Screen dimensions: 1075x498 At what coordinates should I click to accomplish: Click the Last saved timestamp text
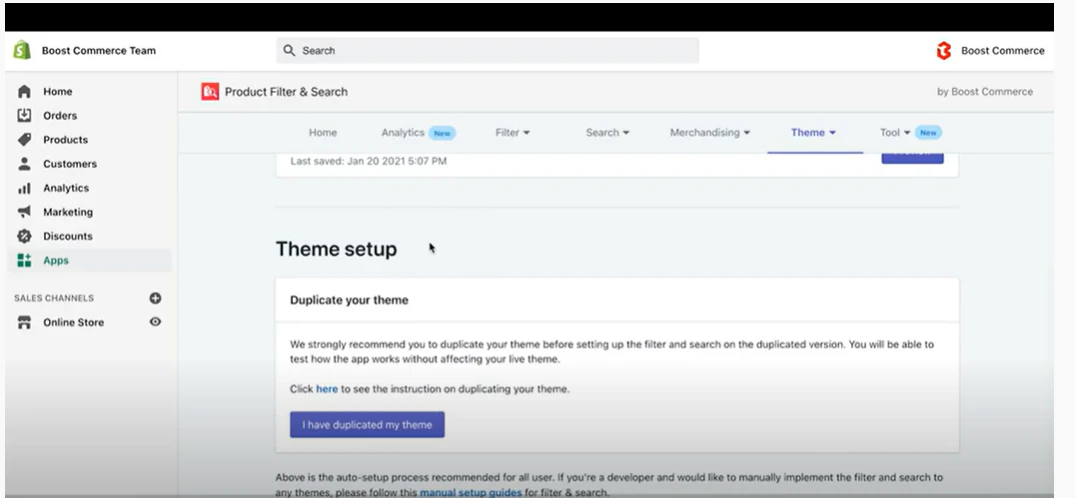tap(369, 161)
